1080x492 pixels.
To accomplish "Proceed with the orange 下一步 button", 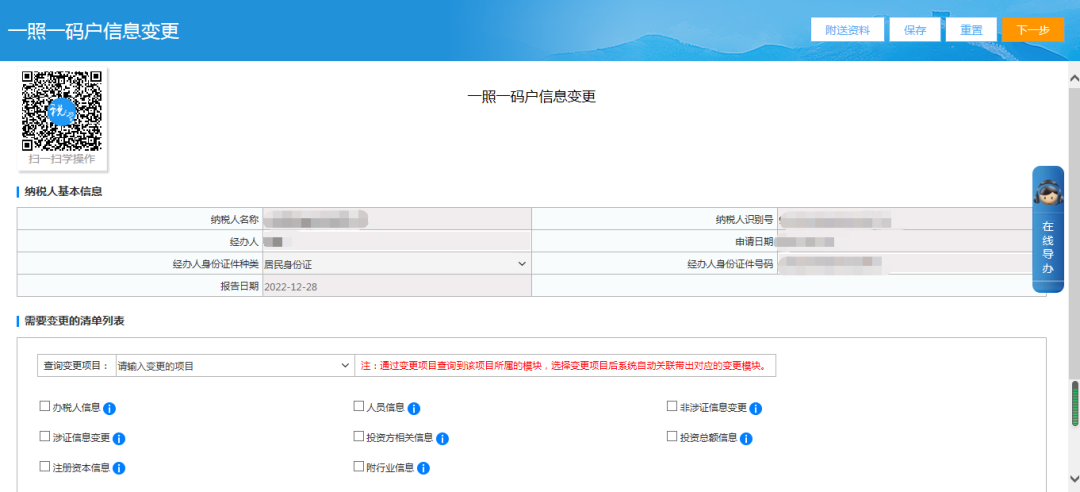I will (1032, 30).
